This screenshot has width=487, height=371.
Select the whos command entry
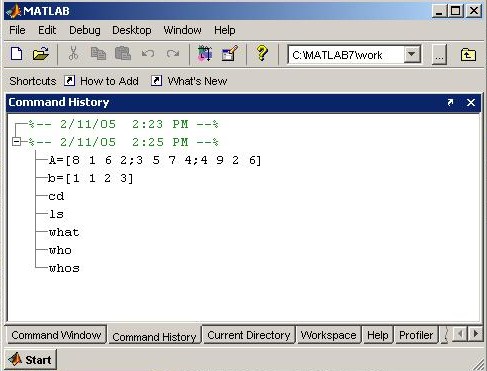point(64,268)
